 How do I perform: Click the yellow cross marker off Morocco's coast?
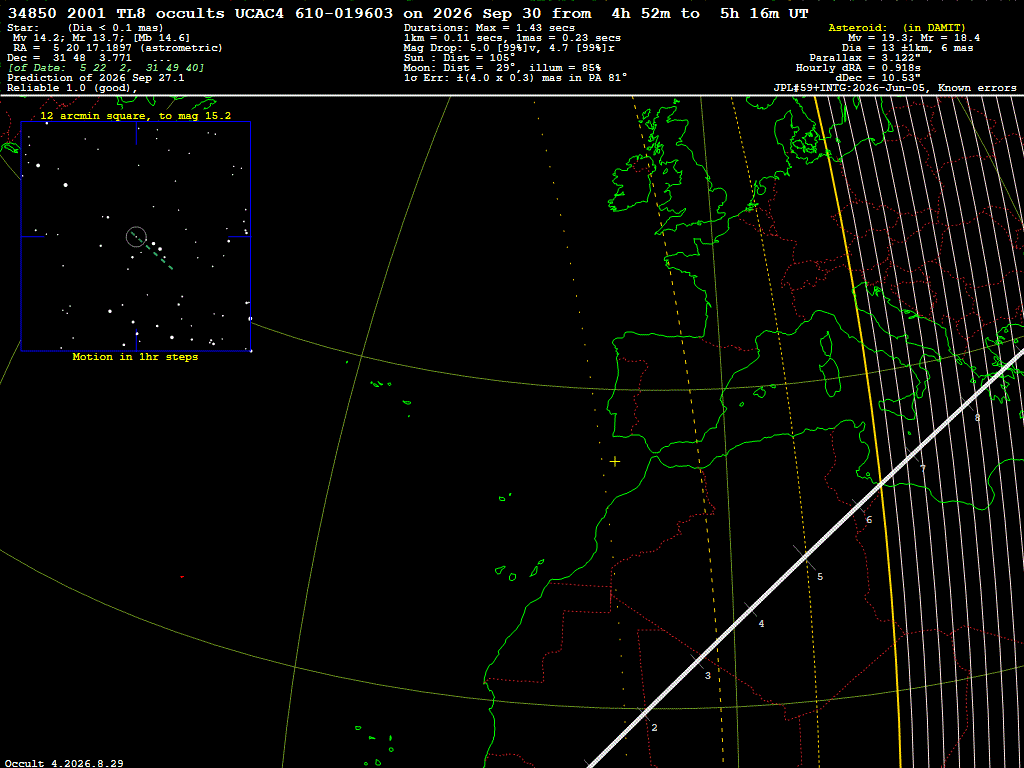pos(615,462)
